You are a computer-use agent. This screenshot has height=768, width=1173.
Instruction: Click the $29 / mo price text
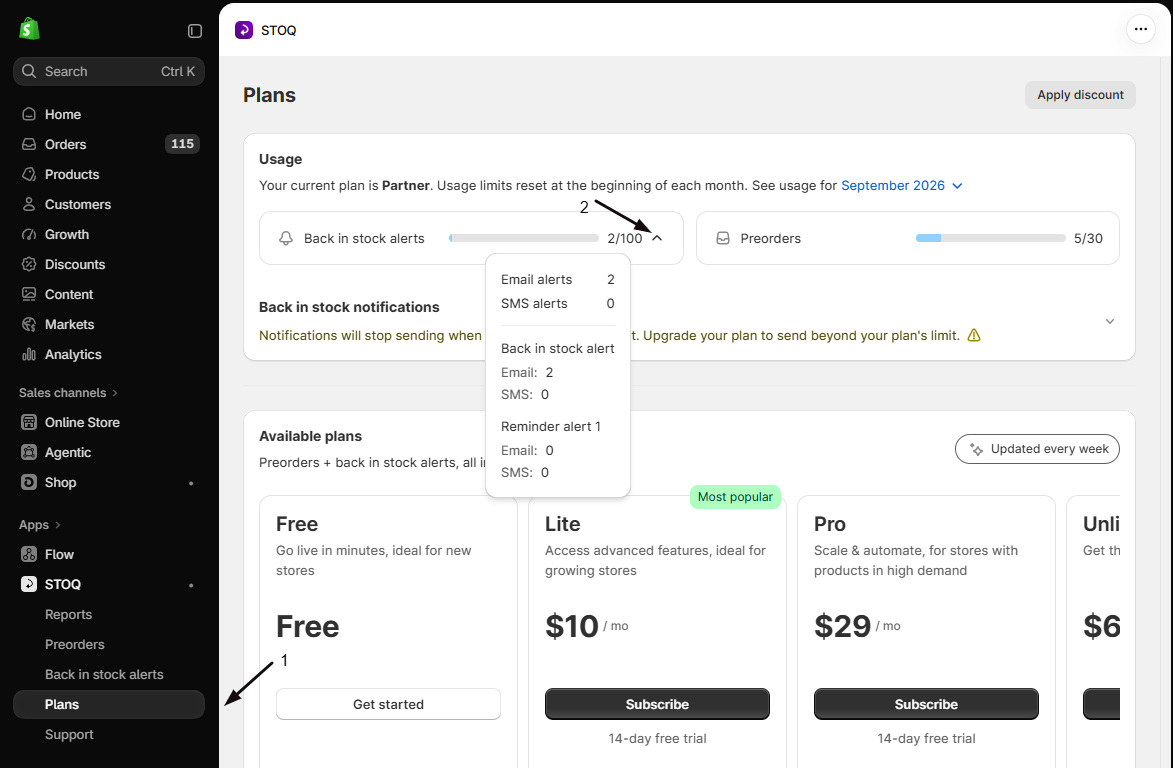point(857,626)
